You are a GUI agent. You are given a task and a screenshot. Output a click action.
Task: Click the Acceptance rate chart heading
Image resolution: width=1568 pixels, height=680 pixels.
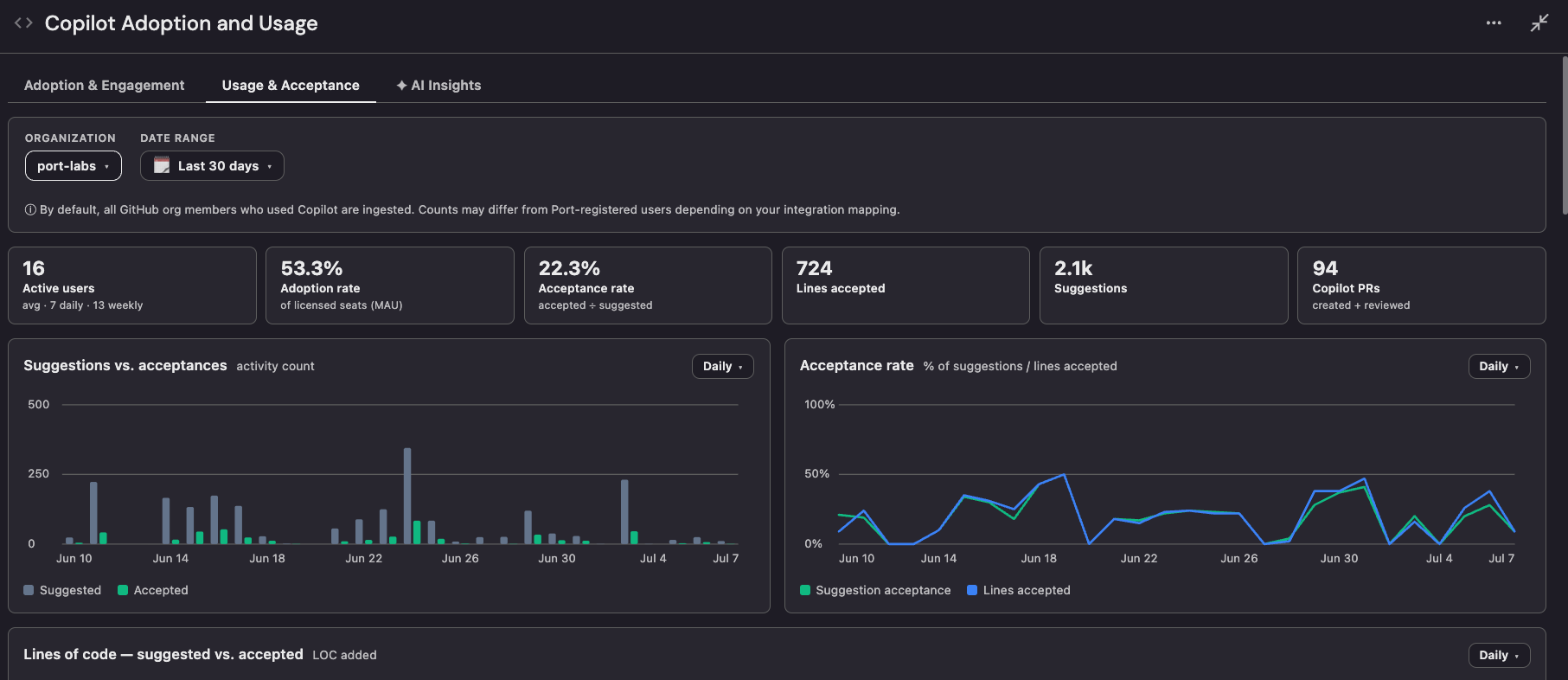tap(857, 365)
